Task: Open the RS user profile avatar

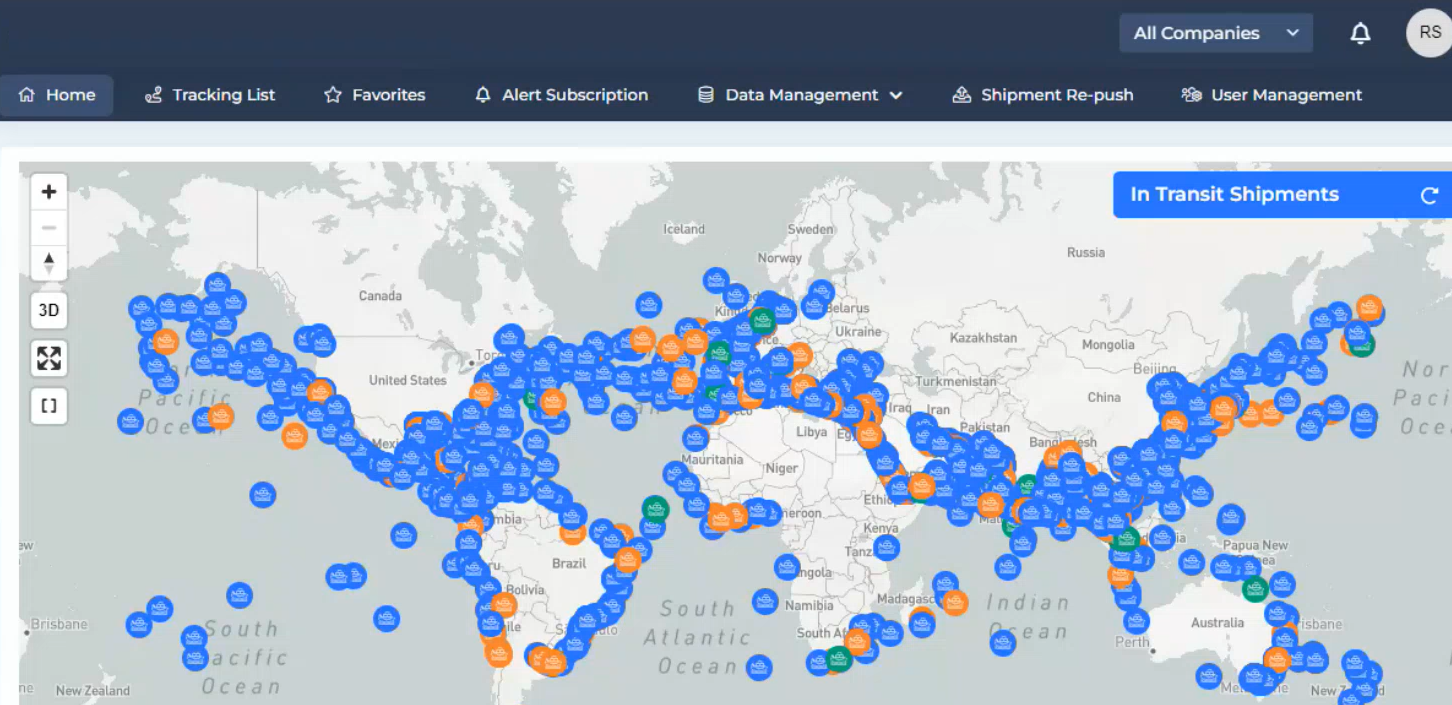Action: [x=1429, y=33]
